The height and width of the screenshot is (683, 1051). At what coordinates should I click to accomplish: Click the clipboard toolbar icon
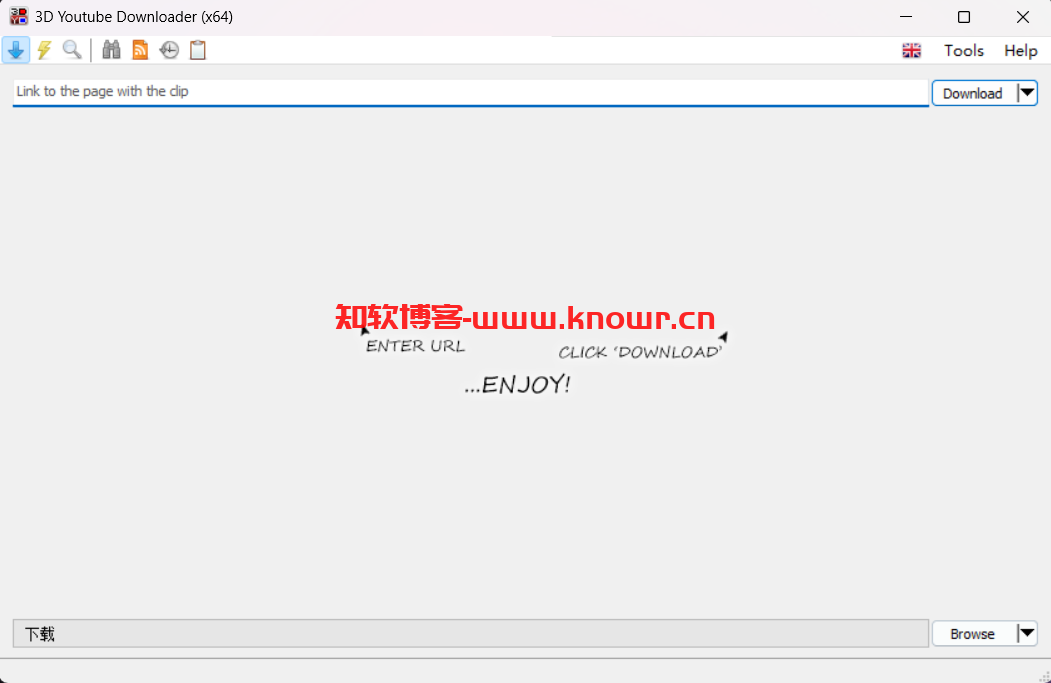click(x=198, y=50)
